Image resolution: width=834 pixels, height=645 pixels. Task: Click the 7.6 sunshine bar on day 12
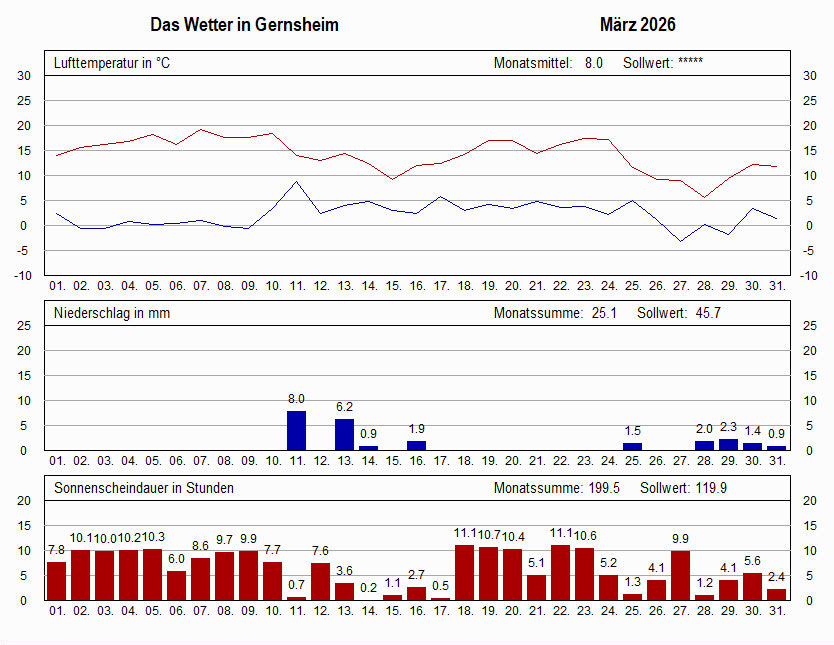(x=320, y=581)
